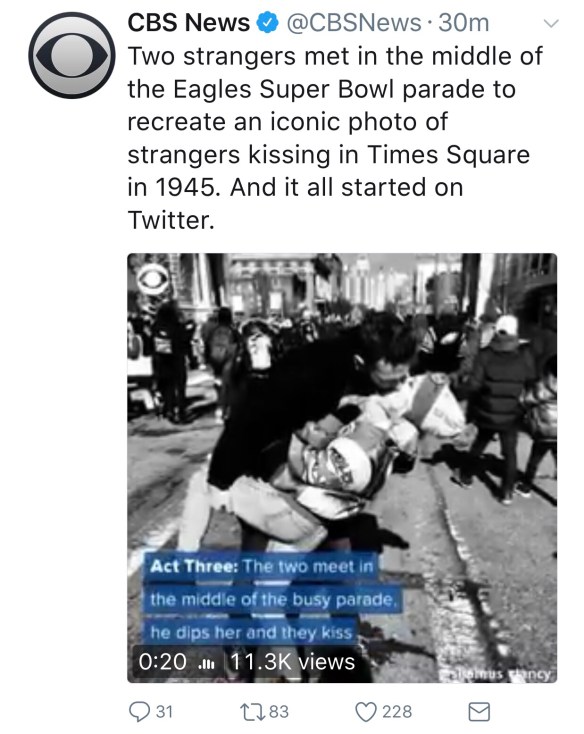Screen dimensions: 584x734
Task: Click the tweet text about Eagles parade
Action: (x=335, y=138)
